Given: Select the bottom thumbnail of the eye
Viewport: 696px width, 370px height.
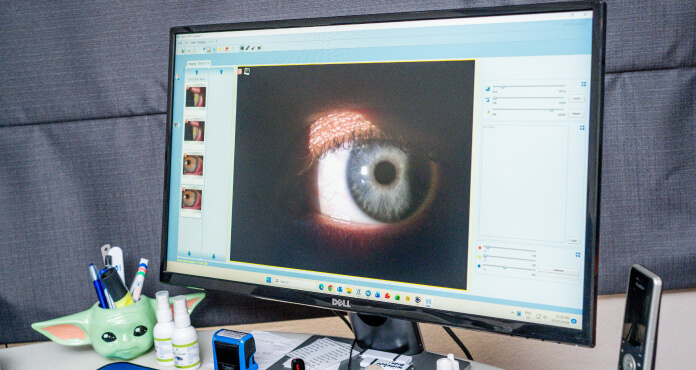Looking at the screenshot, I should (192, 199).
